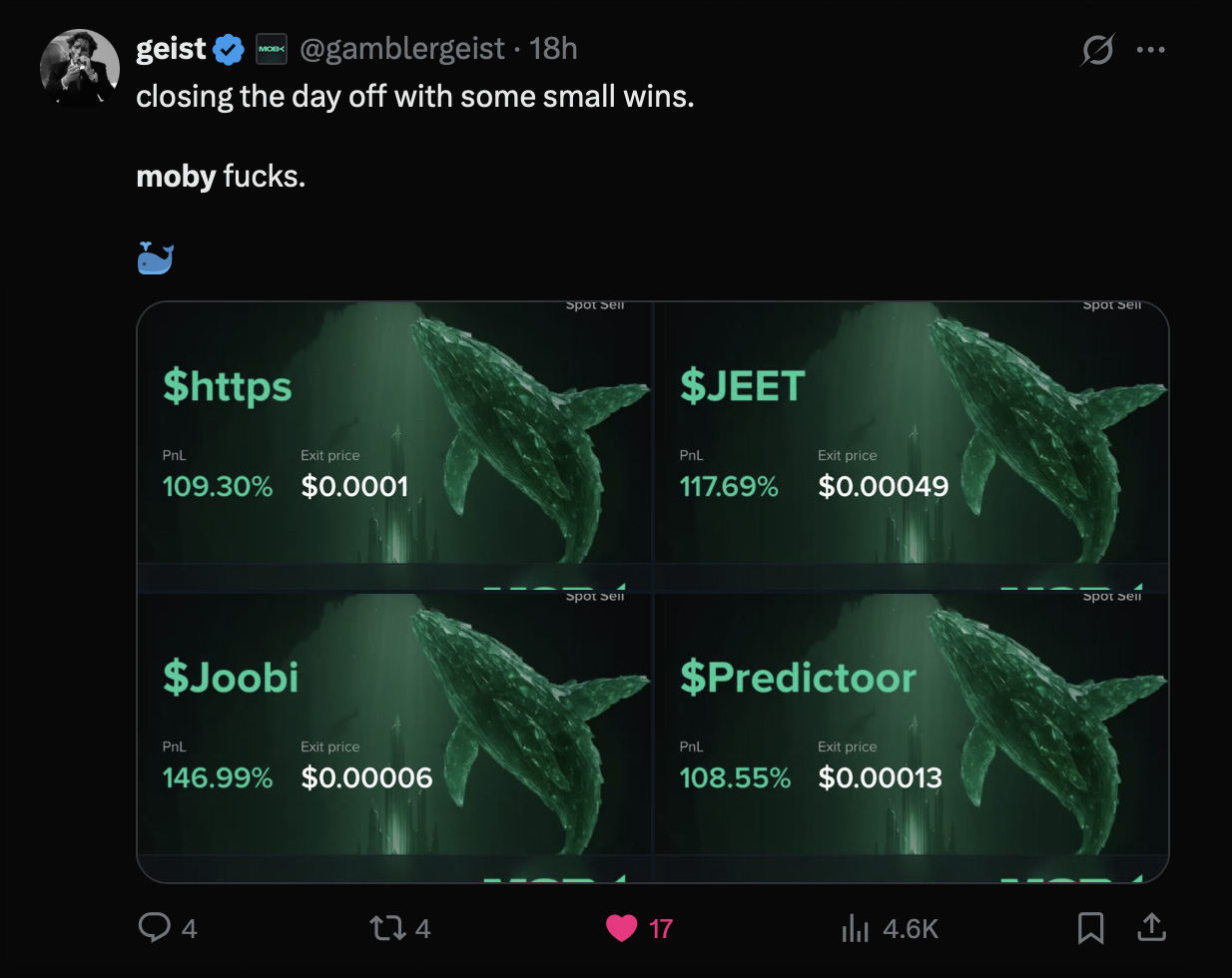This screenshot has width=1232, height=978.
Task: Open the three-dot more options menu
Action: [x=1150, y=49]
